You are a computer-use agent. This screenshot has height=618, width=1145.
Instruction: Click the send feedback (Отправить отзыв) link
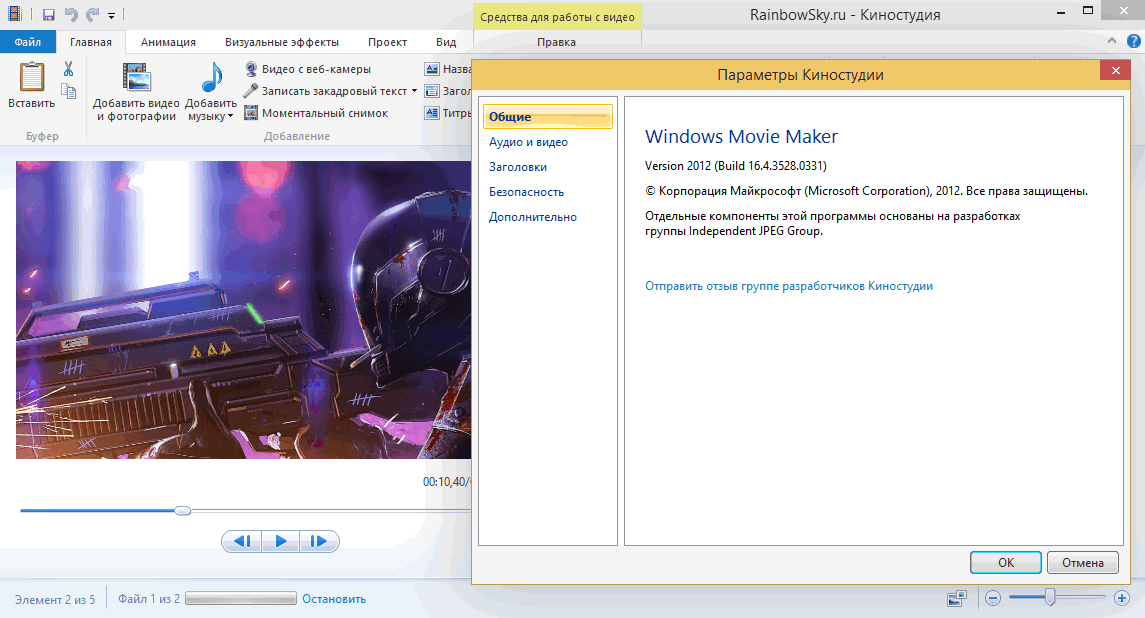tap(789, 286)
